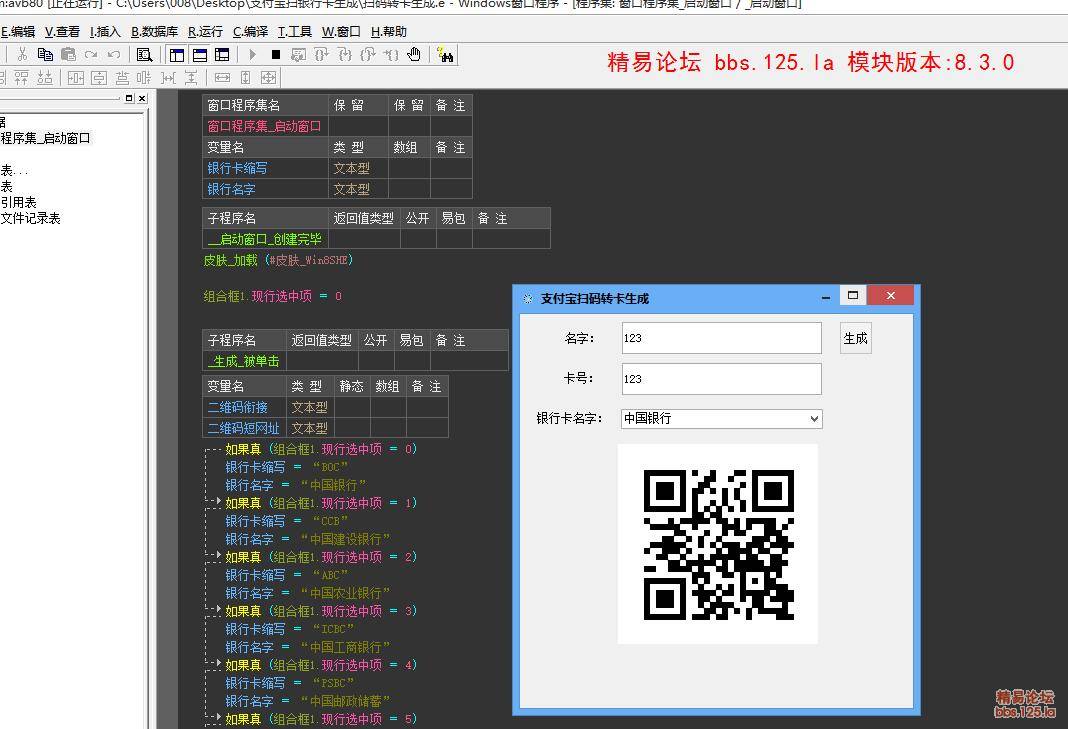1068x729 pixels.
Task: Open the R.运行 menu
Action: click(x=205, y=31)
